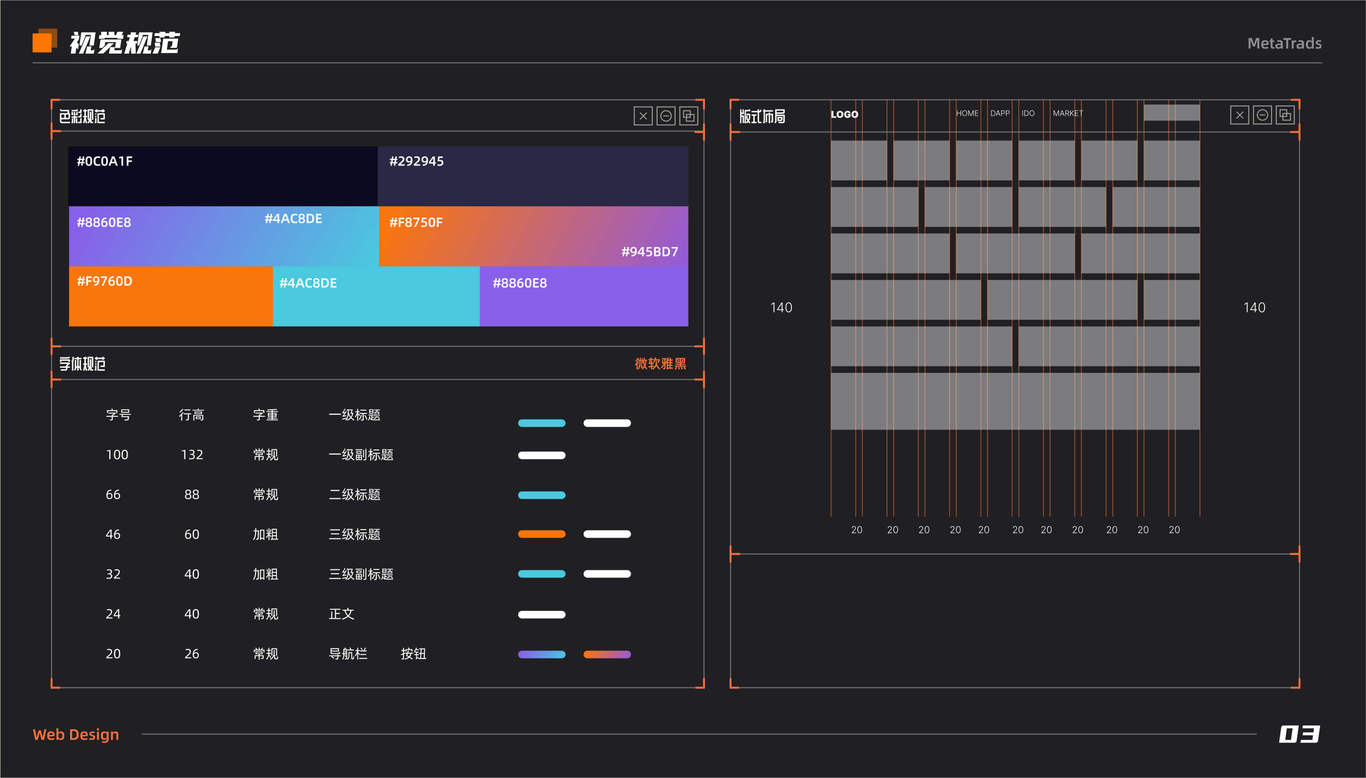Click HOME in the layout navigation bar

click(967, 114)
